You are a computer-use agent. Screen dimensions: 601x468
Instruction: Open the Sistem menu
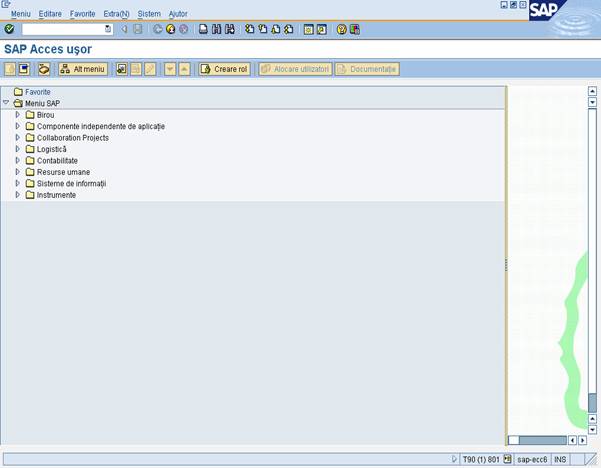[149, 14]
